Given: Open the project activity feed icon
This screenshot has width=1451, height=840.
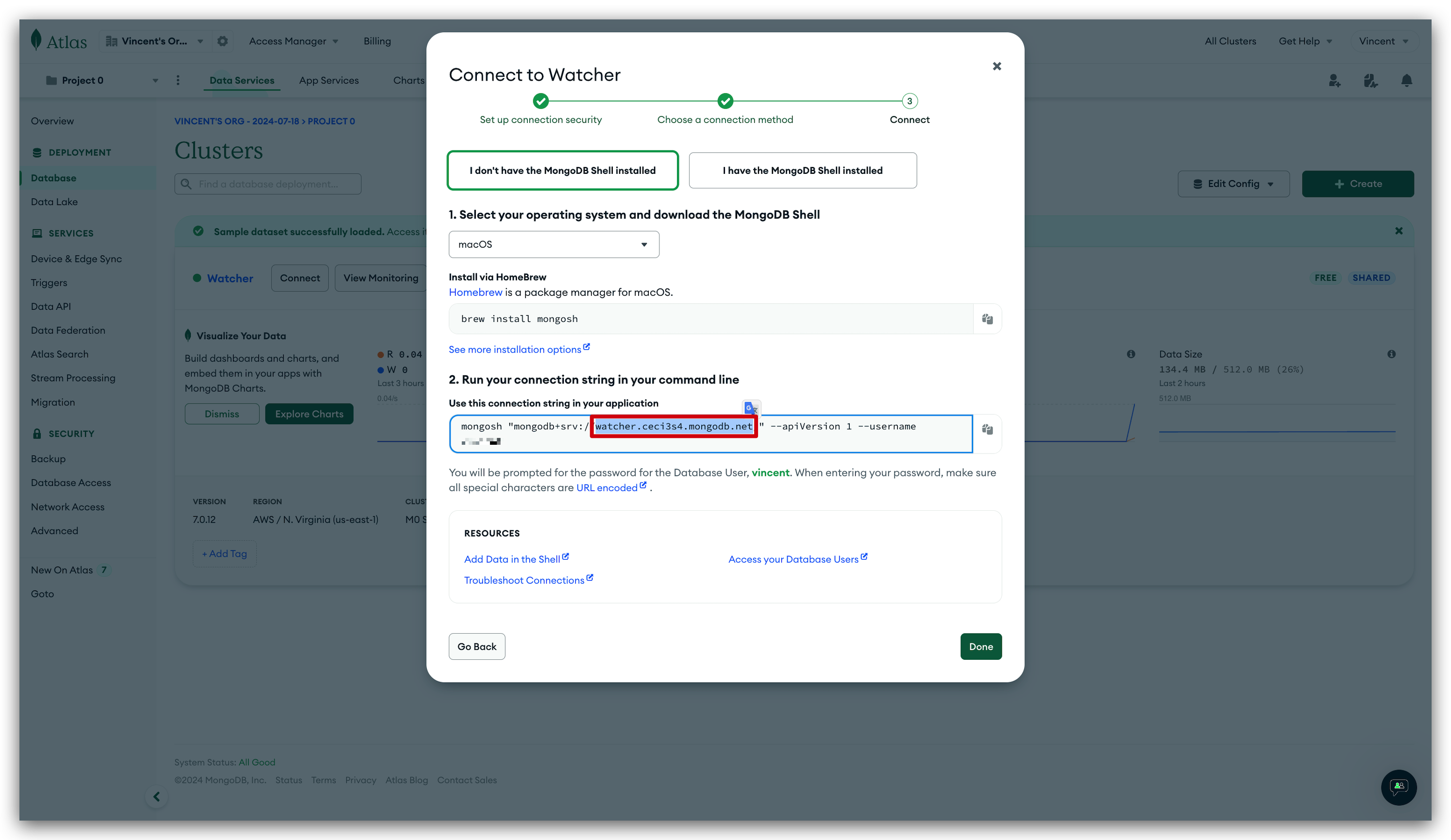Looking at the screenshot, I should tap(1370, 81).
